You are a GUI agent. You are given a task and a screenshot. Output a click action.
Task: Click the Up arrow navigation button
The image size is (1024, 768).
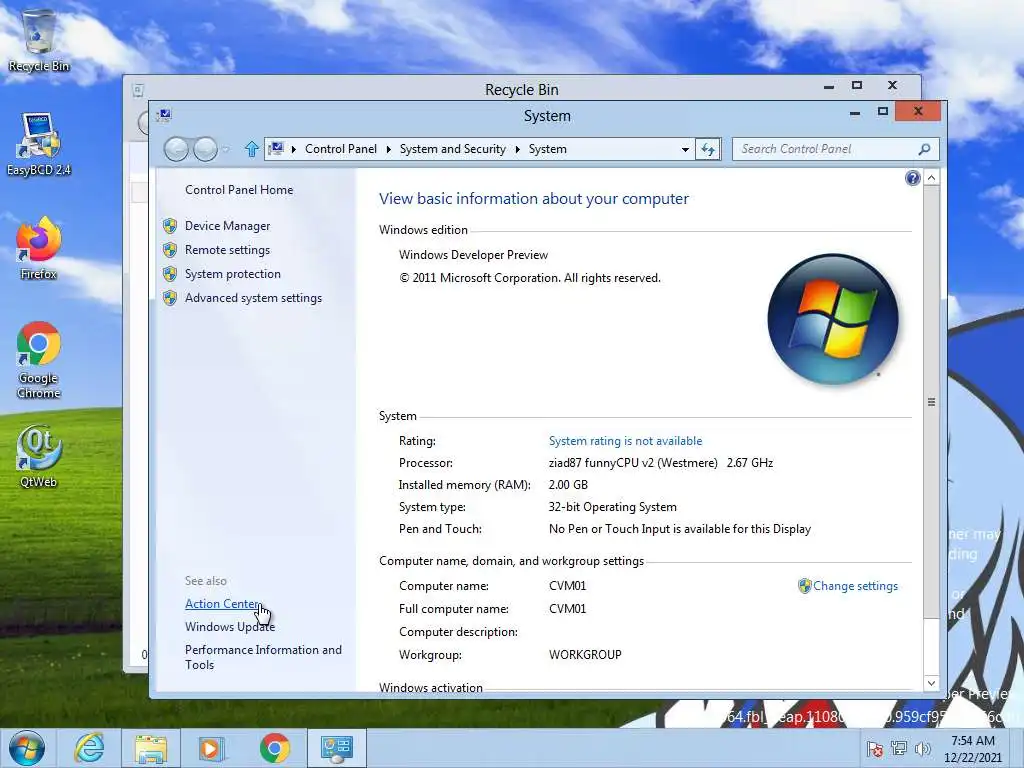251,150
